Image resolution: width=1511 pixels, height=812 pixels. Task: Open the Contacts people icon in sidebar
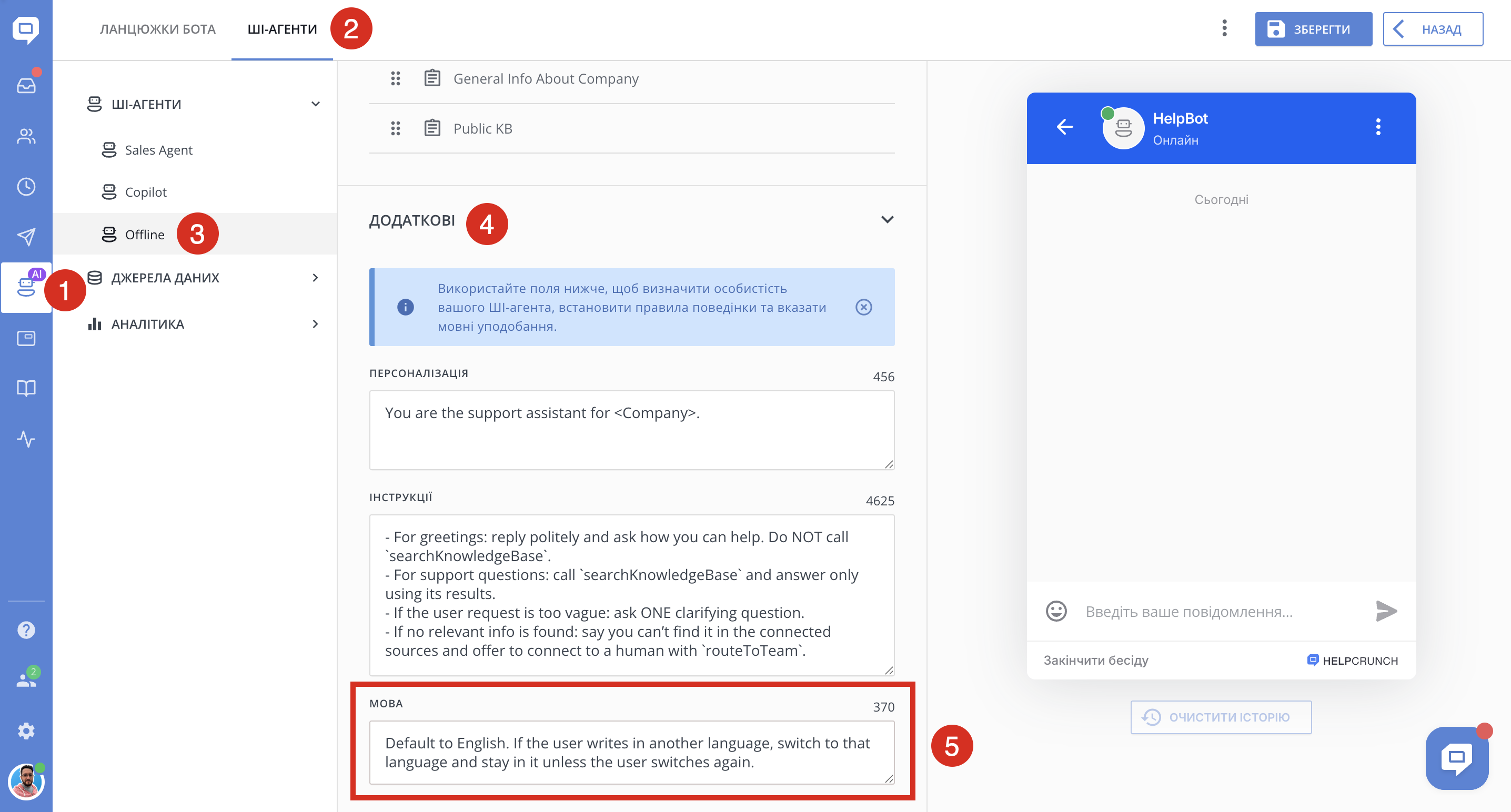point(26,136)
